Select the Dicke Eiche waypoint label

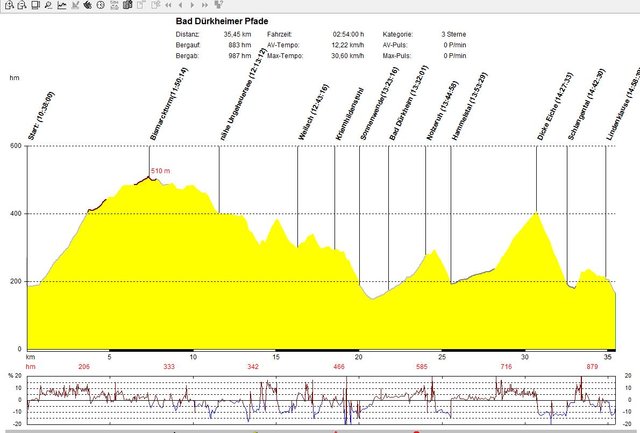[x=555, y=107]
